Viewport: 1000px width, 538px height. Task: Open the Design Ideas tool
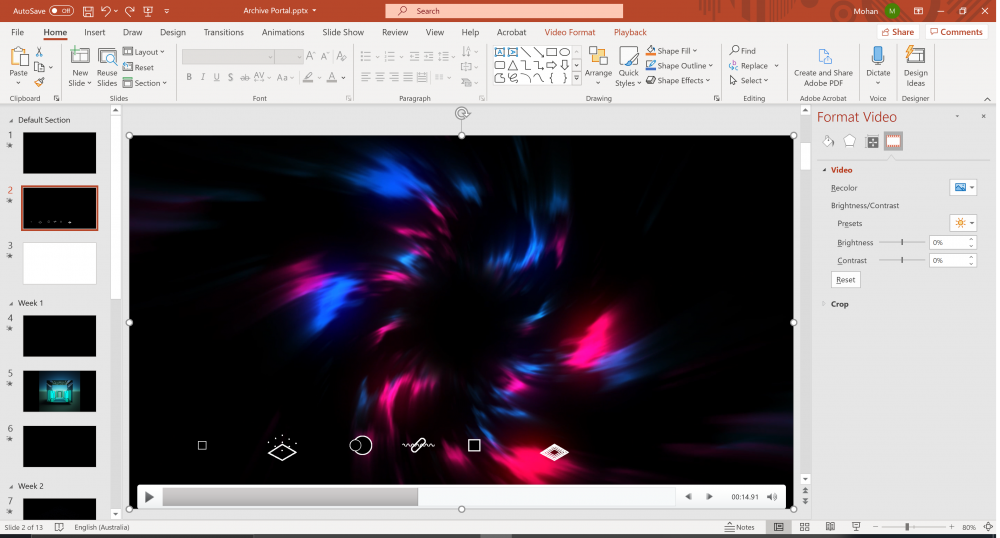pyautogui.click(x=915, y=66)
